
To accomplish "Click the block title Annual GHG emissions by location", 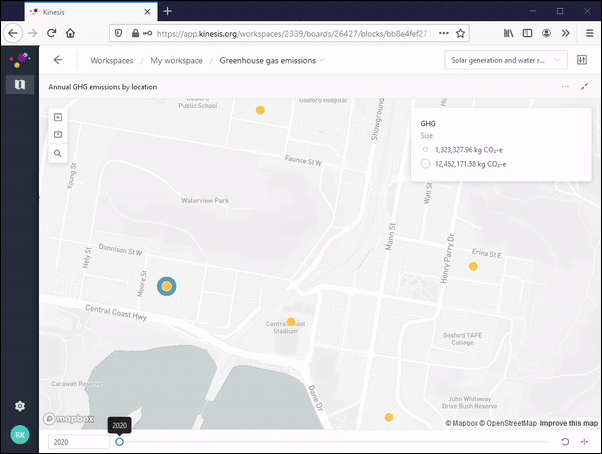I will [x=103, y=87].
